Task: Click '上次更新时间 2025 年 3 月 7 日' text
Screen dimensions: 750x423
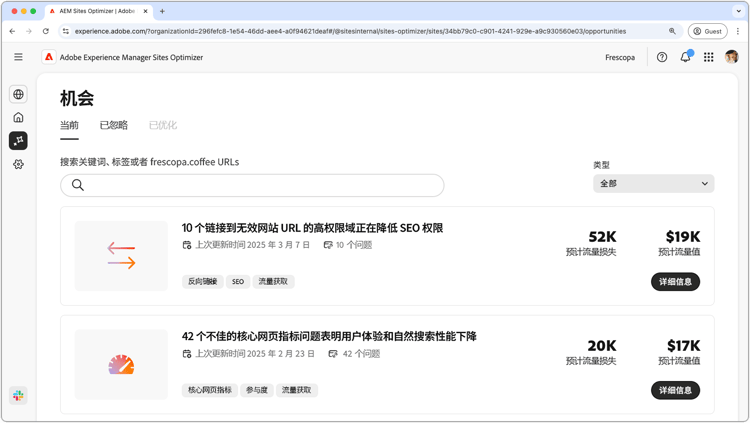Action: (x=253, y=245)
